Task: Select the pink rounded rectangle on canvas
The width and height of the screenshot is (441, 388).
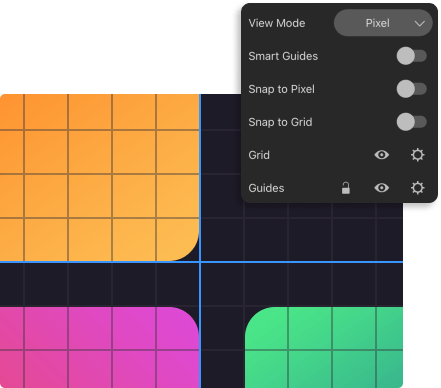Action: tap(99, 347)
